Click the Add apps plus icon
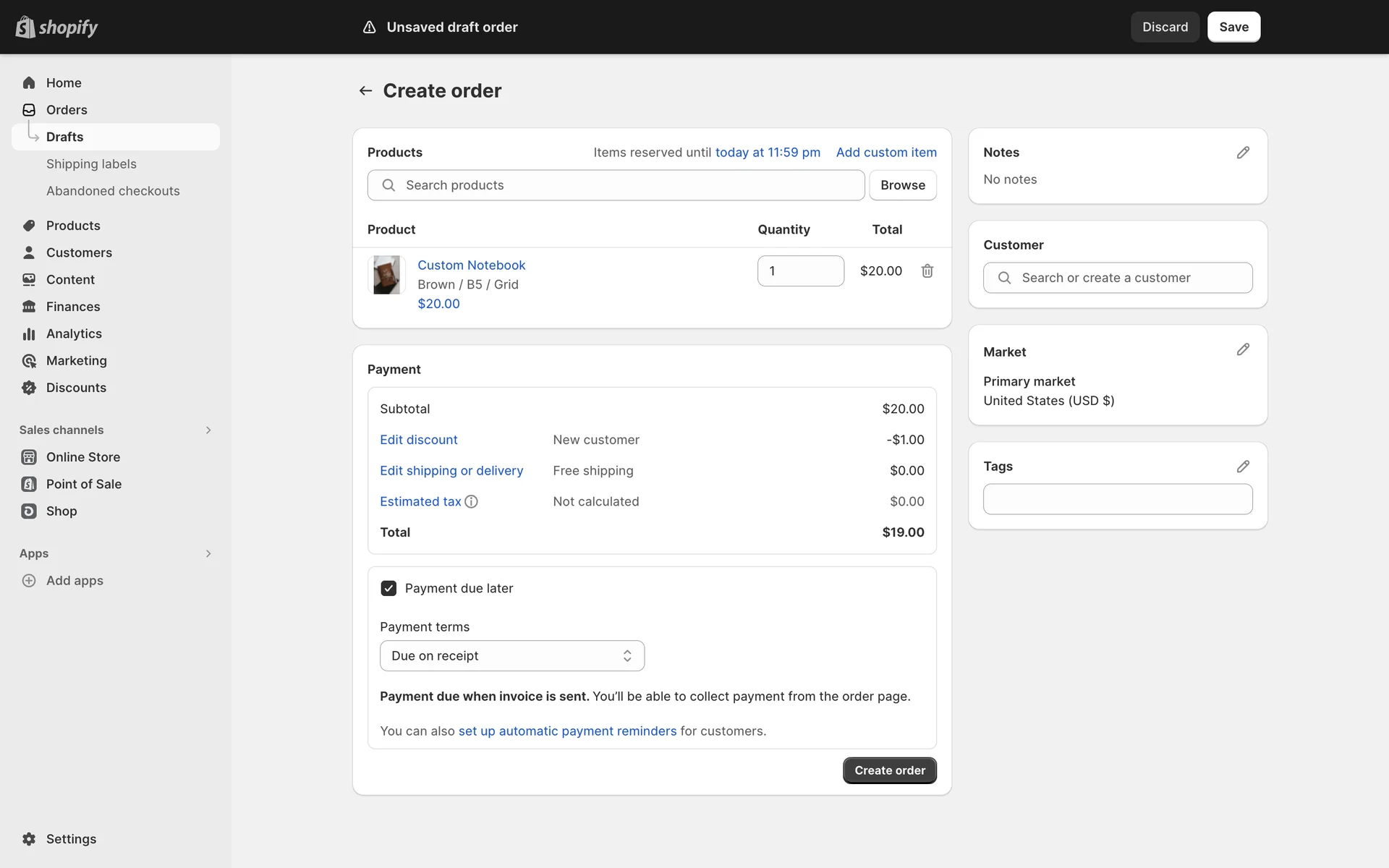1389x868 pixels. pyautogui.click(x=29, y=580)
